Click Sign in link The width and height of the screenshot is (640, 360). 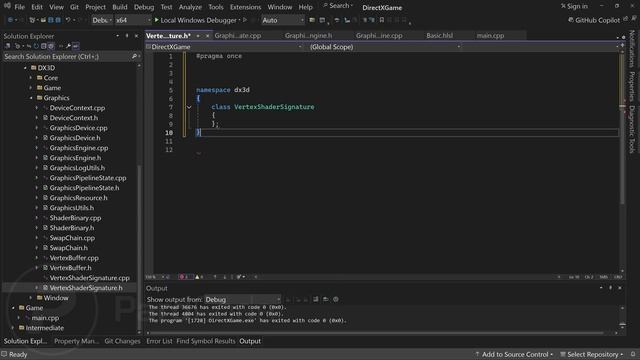point(574,6)
